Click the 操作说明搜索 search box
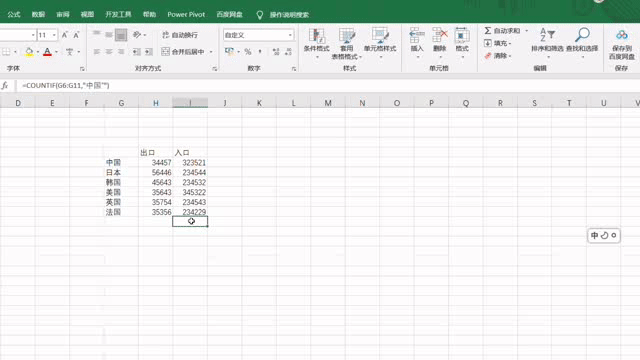The image size is (640, 360). [x=289, y=15]
